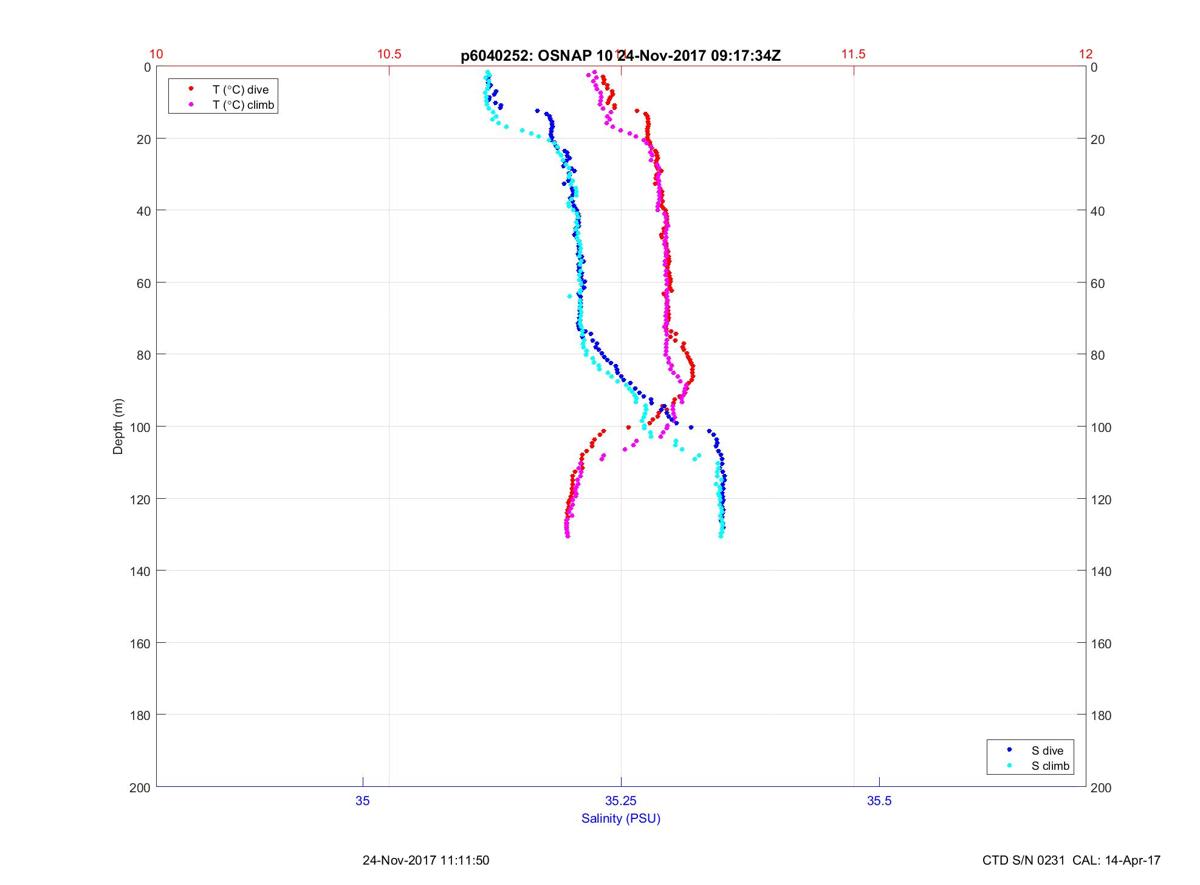Click left-axis depth tick label 100

[x=141, y=427]
